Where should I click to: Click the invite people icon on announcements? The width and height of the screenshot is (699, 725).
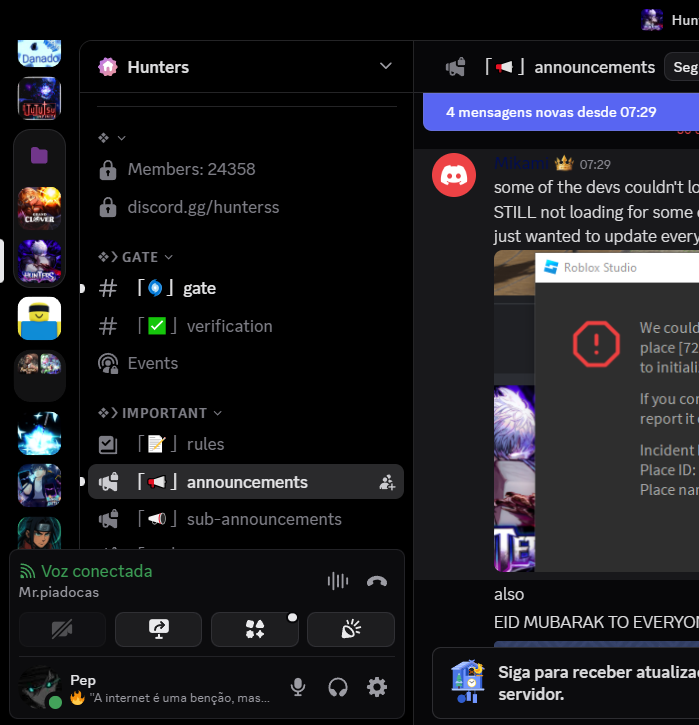pyautogui.click(x=387, y=482)
